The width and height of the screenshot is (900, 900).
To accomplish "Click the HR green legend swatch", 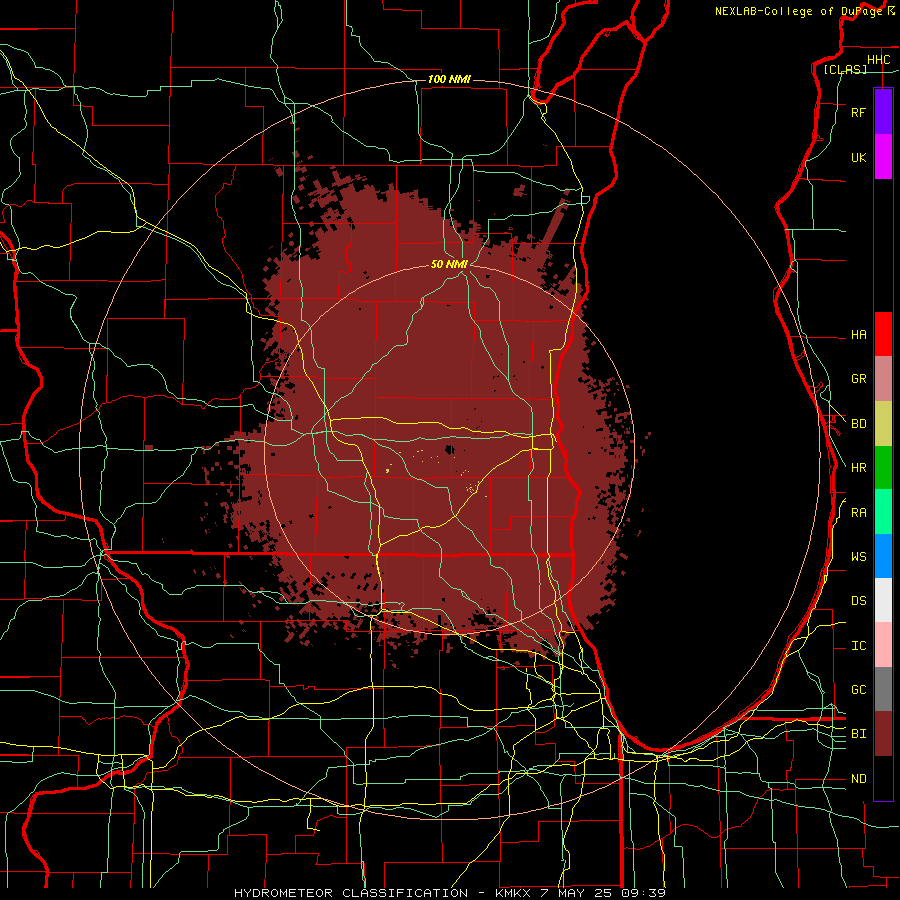I will click(883, 467).
